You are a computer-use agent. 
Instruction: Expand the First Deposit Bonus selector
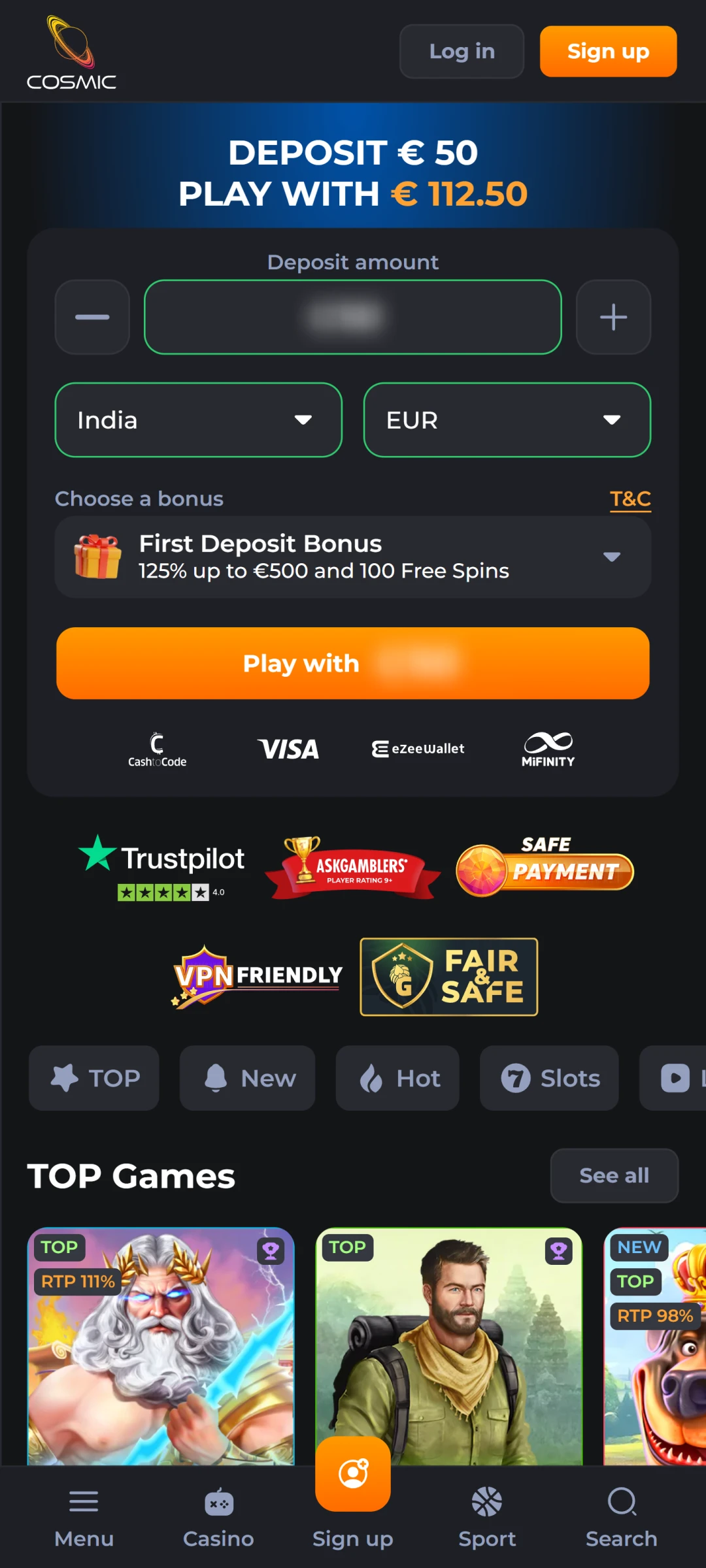(353, 557)
